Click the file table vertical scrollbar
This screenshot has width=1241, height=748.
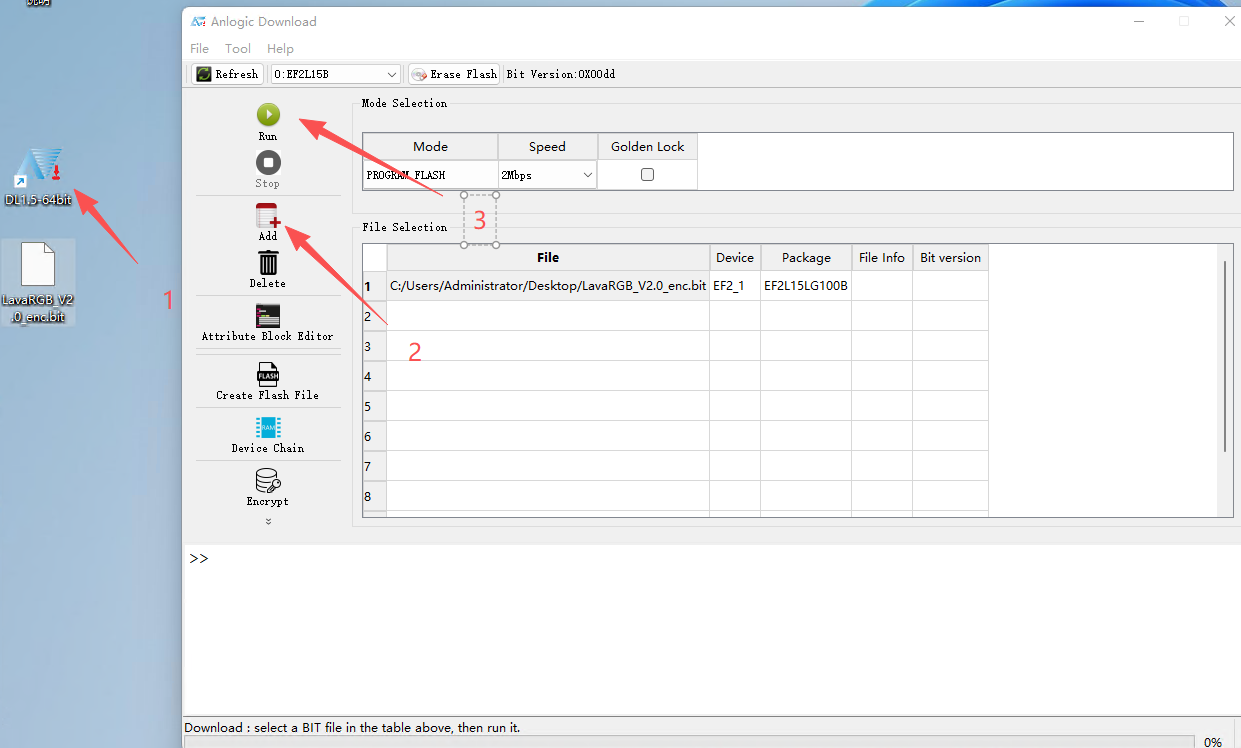tap(1226, 355)
